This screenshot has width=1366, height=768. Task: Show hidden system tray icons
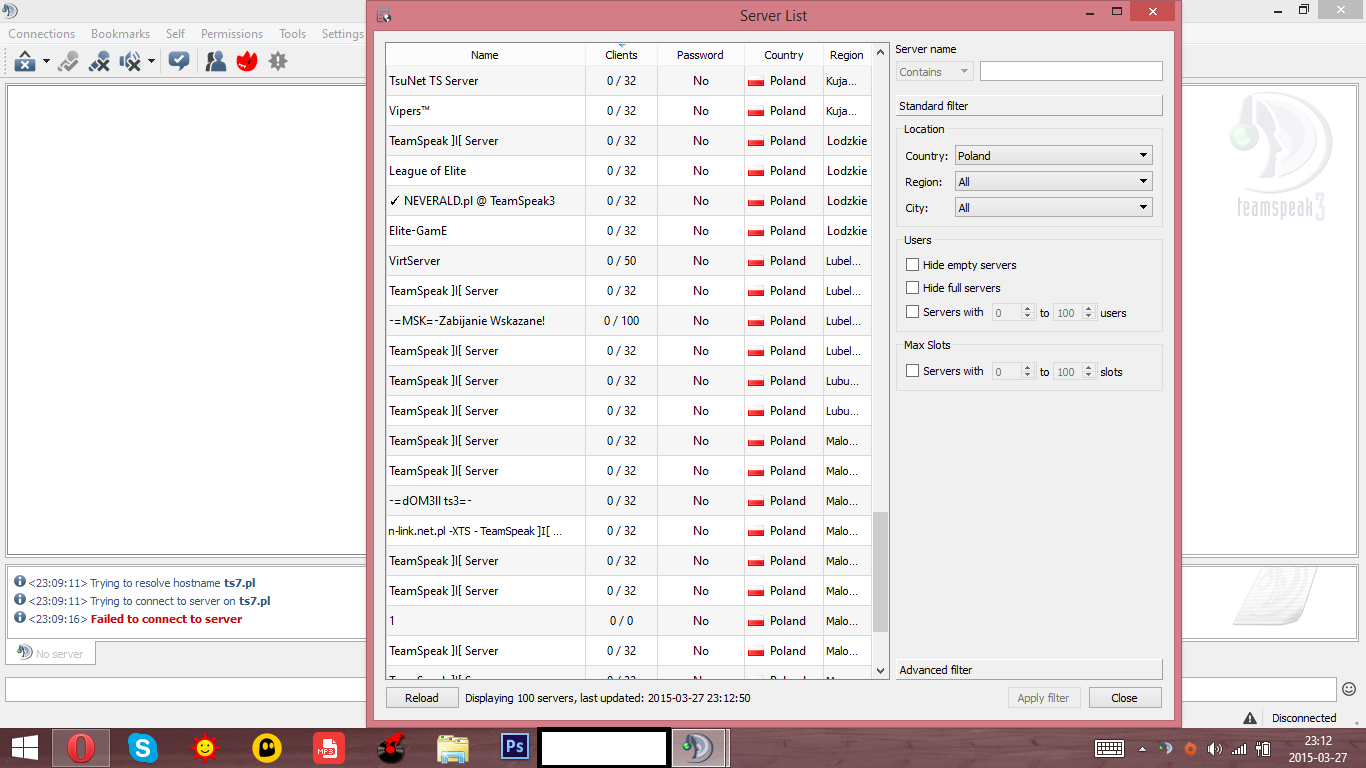coord(1142,748)
